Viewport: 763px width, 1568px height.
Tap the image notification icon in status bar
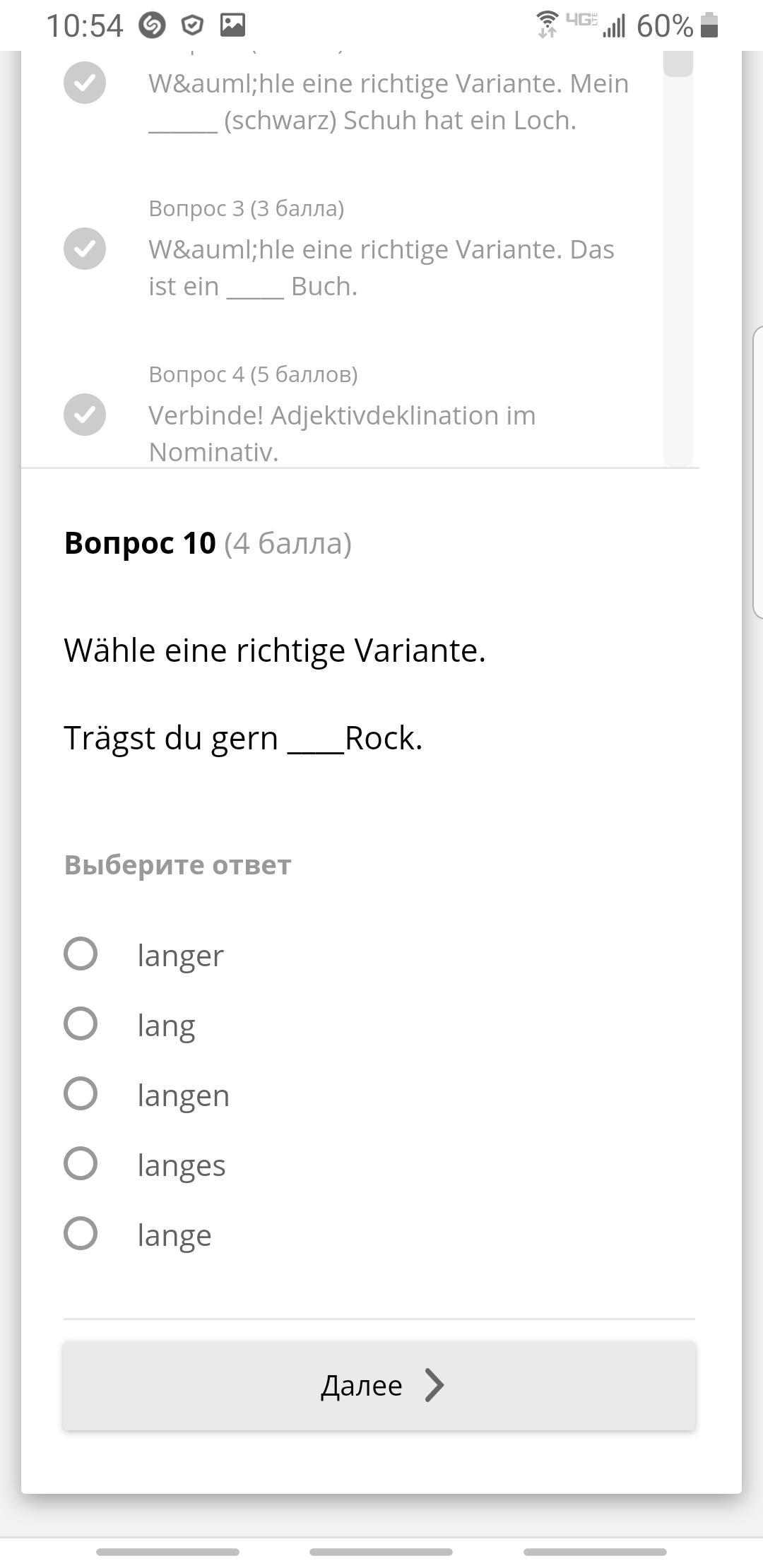[x=232, y=25]
